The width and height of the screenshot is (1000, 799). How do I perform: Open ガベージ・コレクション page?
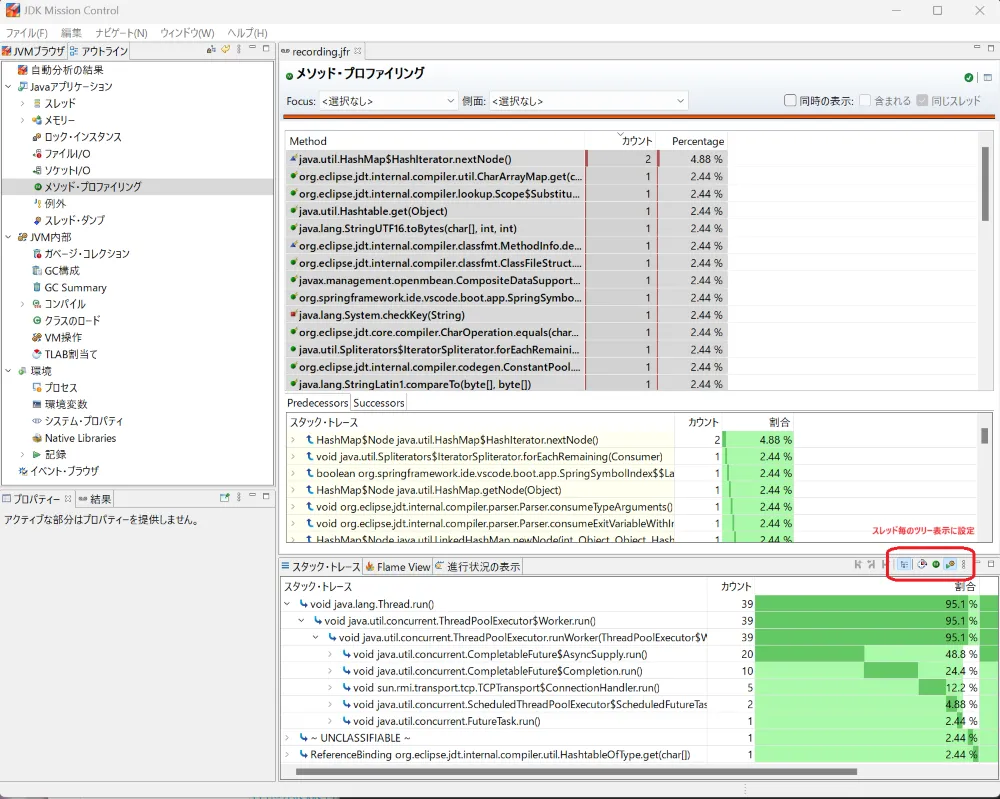pyautogui.click(x=87, y=254)
